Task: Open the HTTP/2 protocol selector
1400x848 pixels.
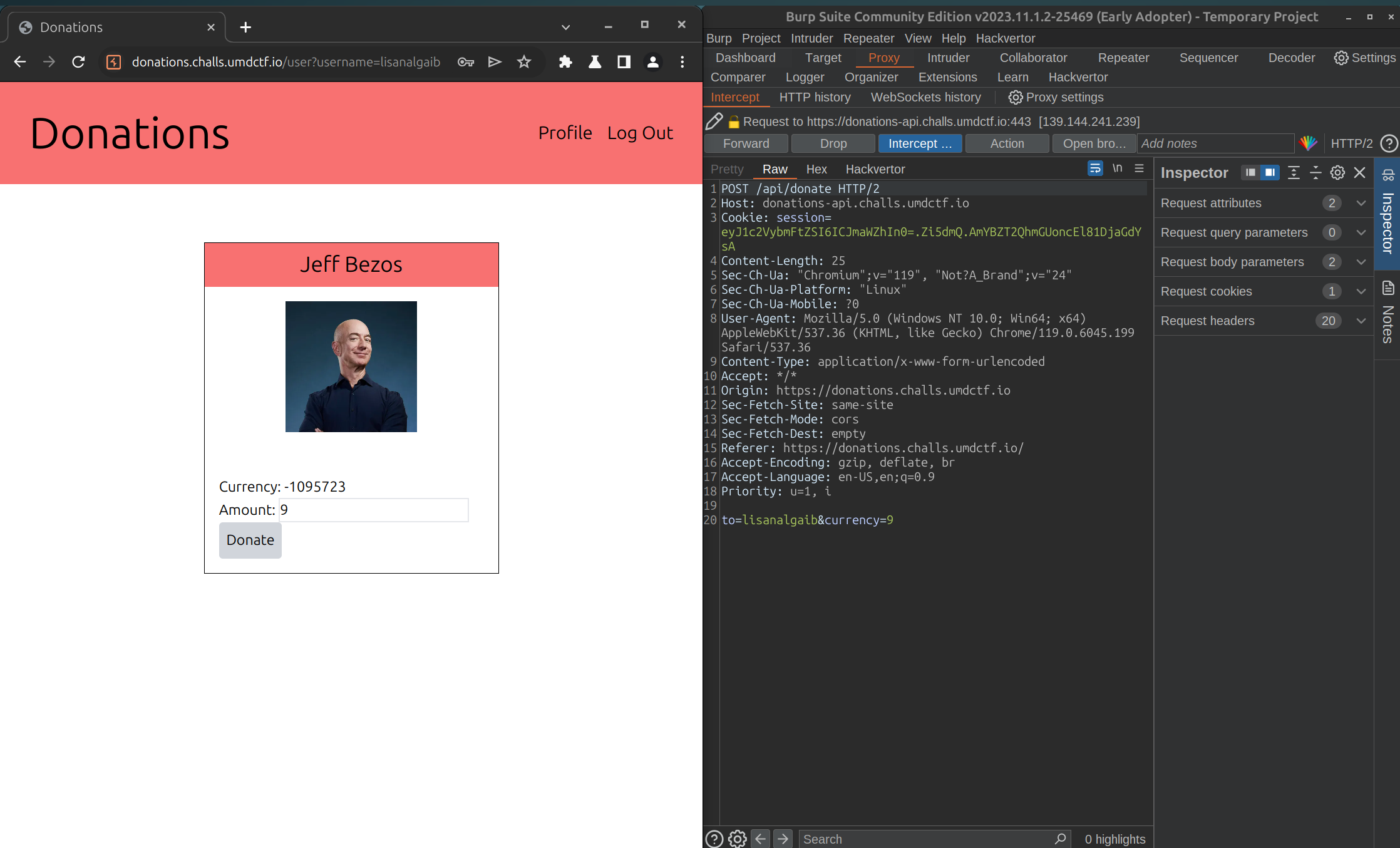Action: 1351,143
